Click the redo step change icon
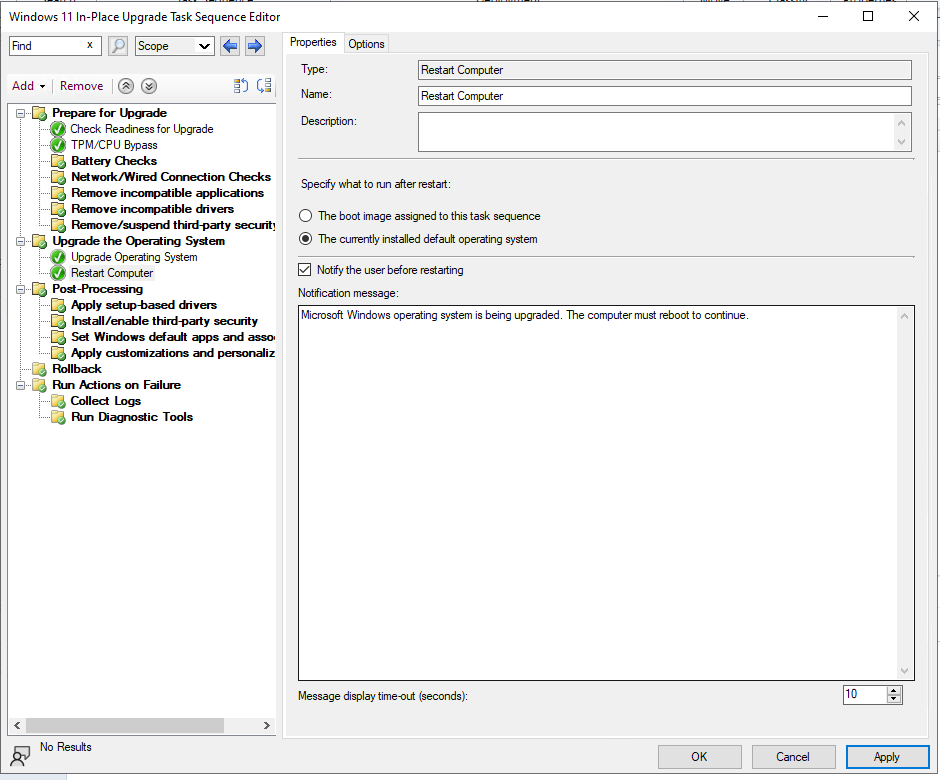The height and width of the screenshot is (780, 940). (x=264, y=86)
